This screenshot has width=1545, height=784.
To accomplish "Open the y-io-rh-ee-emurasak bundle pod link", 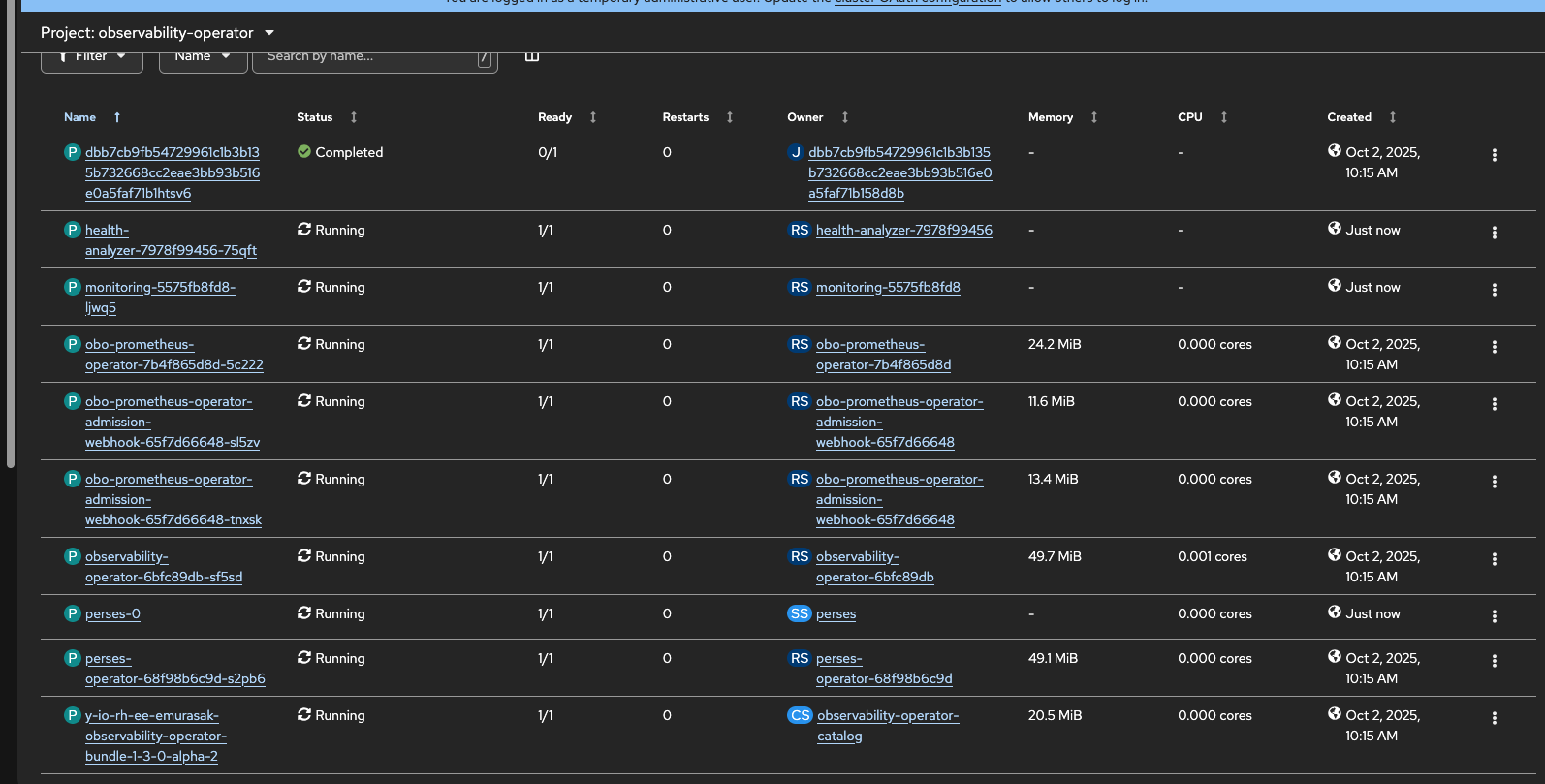I will (156, 736).
